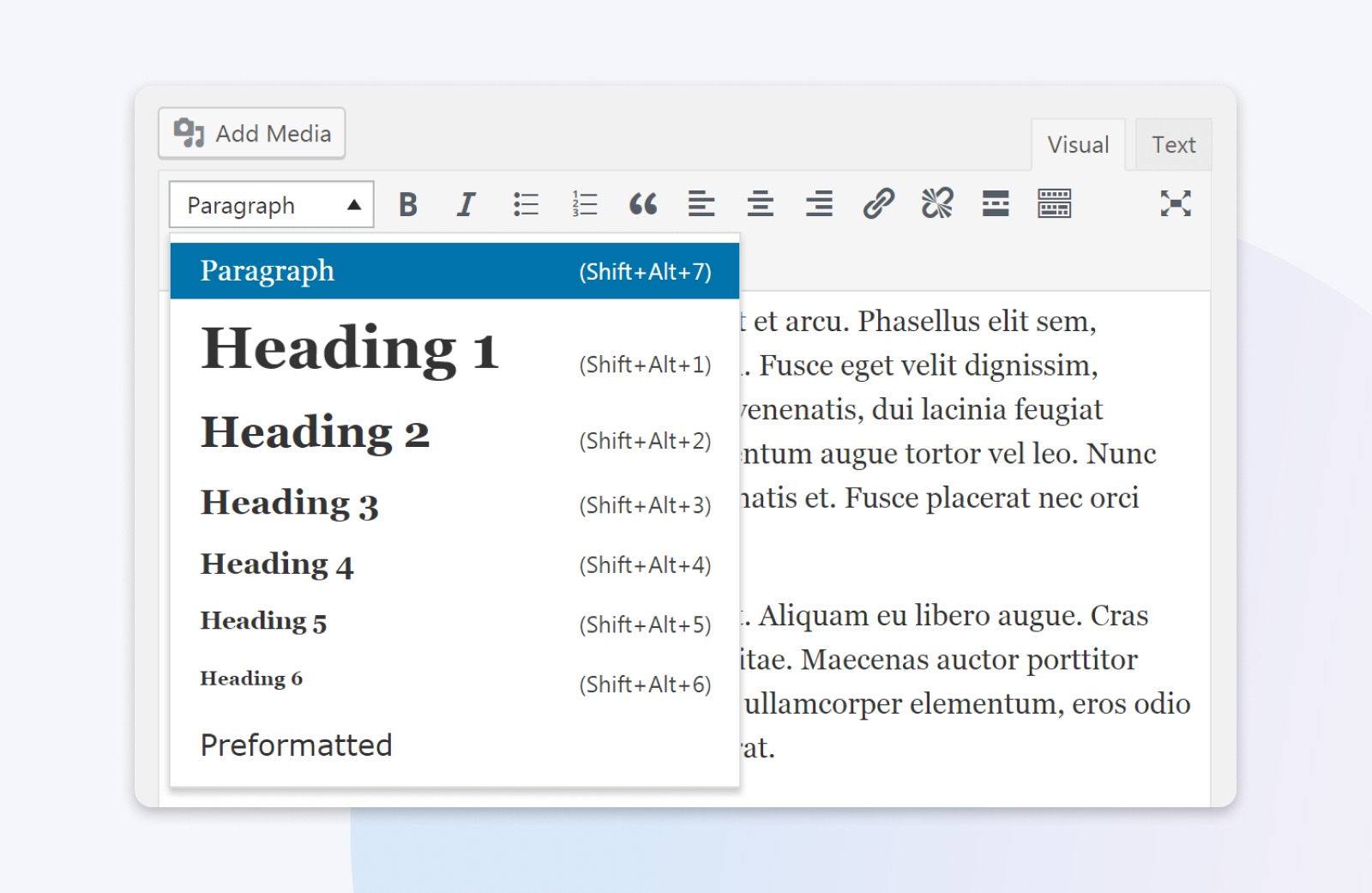Insert Read More tag
Image resolution: width=1372 pixels, height=893 pixels.
(996, 204)
